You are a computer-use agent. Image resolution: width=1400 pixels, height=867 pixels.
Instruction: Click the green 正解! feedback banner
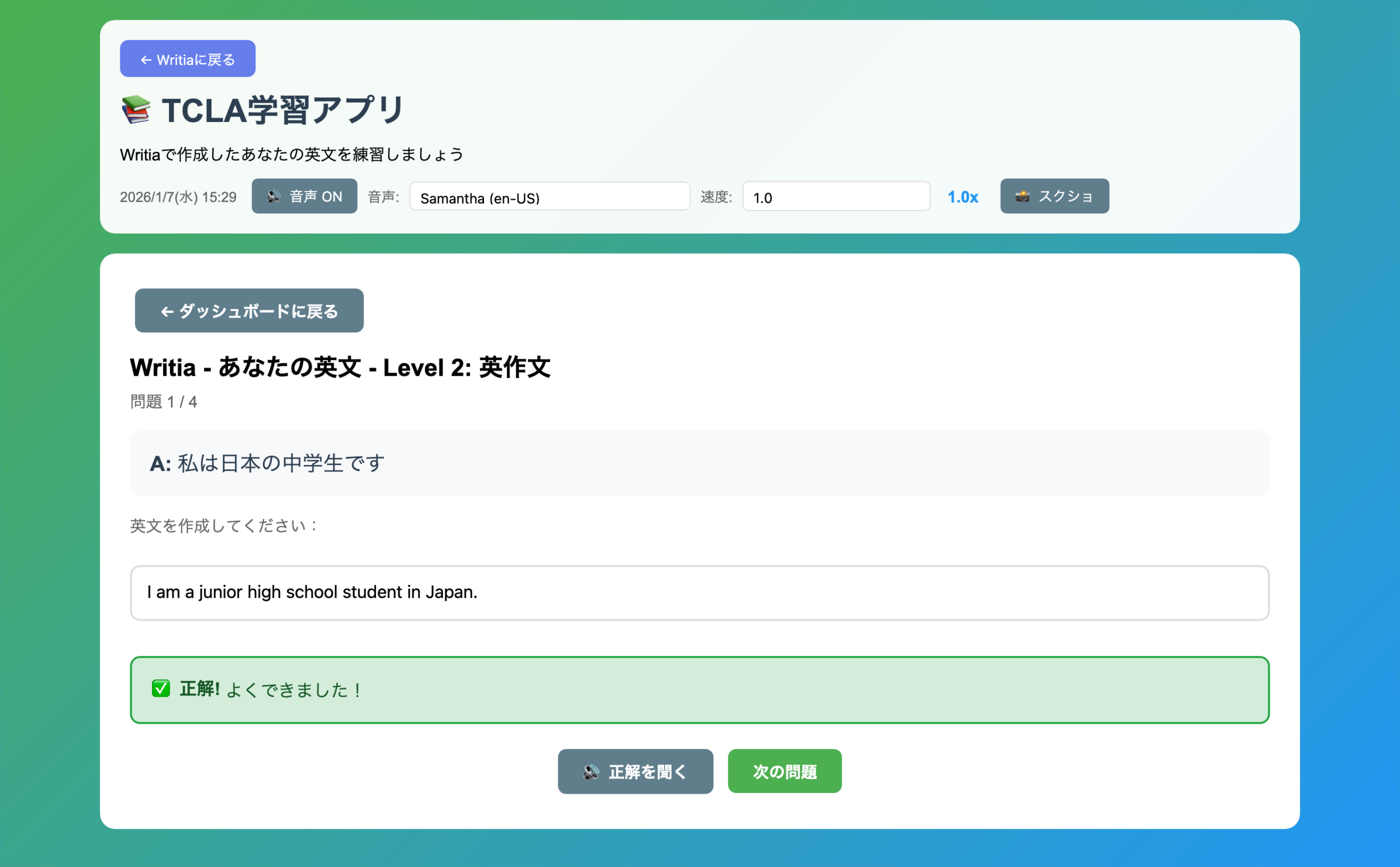(x=699, y=690)
